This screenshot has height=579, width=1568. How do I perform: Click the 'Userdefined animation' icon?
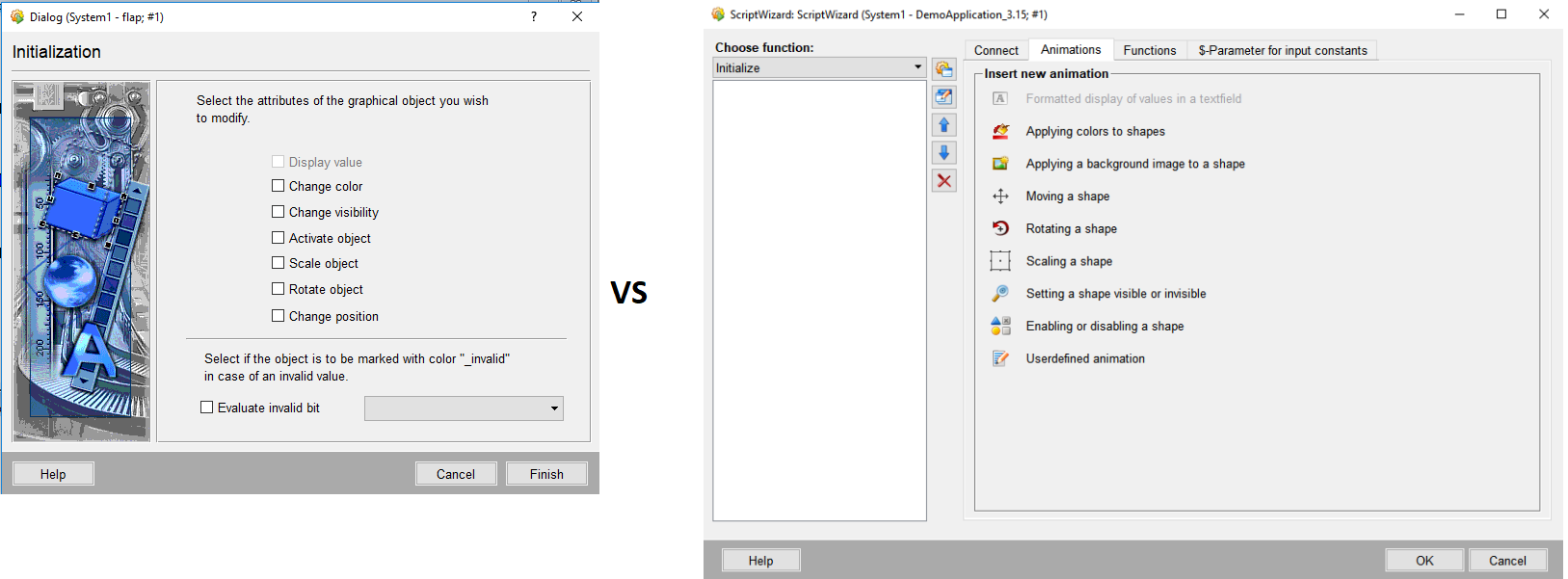[x=1000, y=358]
